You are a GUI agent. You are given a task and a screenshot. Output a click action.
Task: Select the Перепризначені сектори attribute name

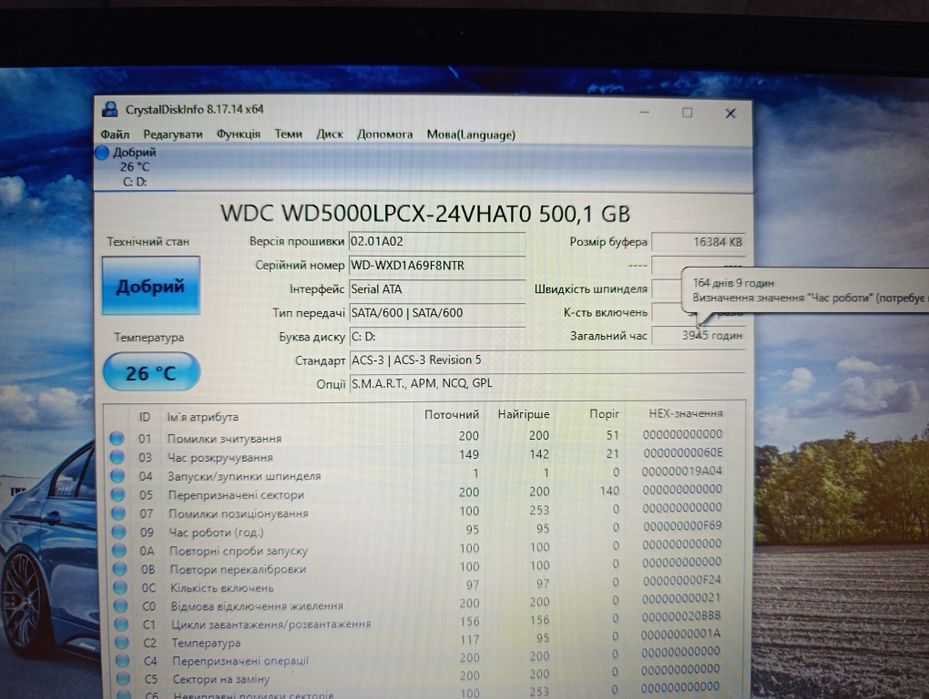click(236, 495)
